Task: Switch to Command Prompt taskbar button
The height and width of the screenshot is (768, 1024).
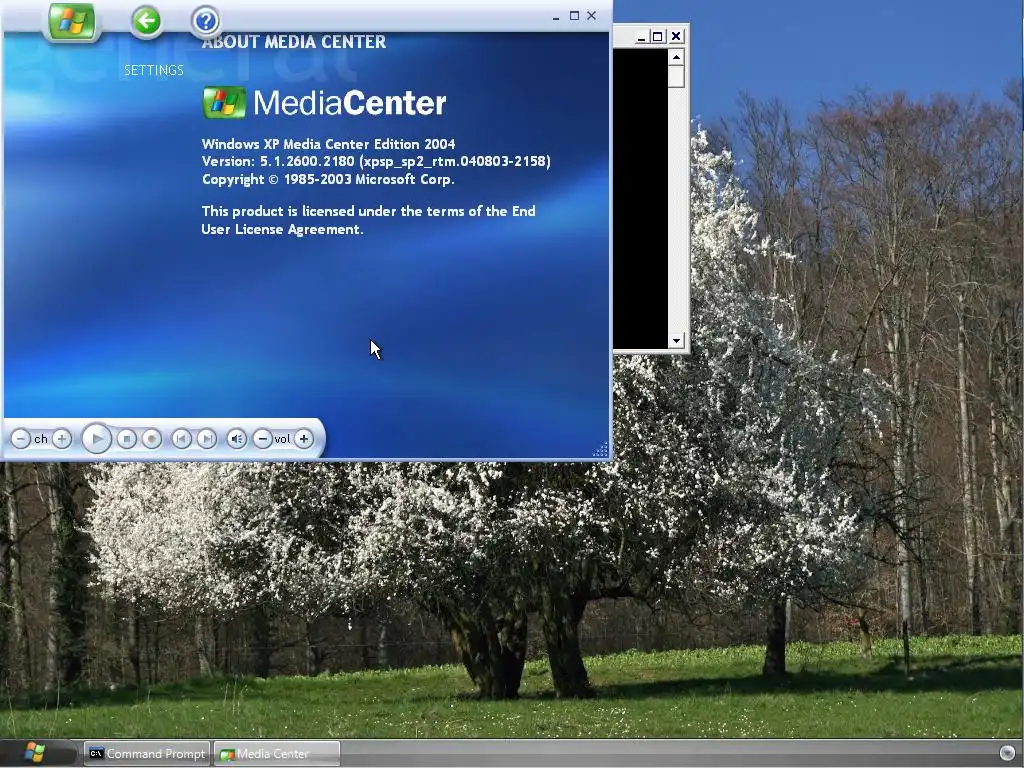Action: tap(147, 754)
